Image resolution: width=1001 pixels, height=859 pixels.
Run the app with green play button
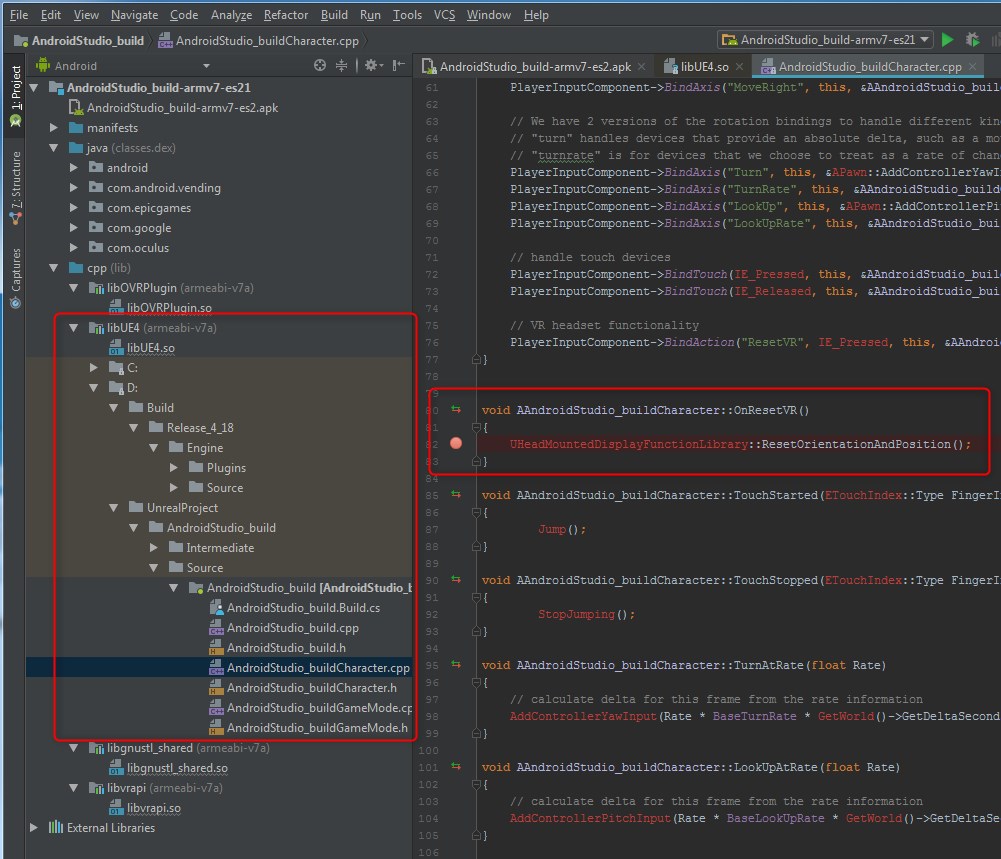(x=947, y=40)
